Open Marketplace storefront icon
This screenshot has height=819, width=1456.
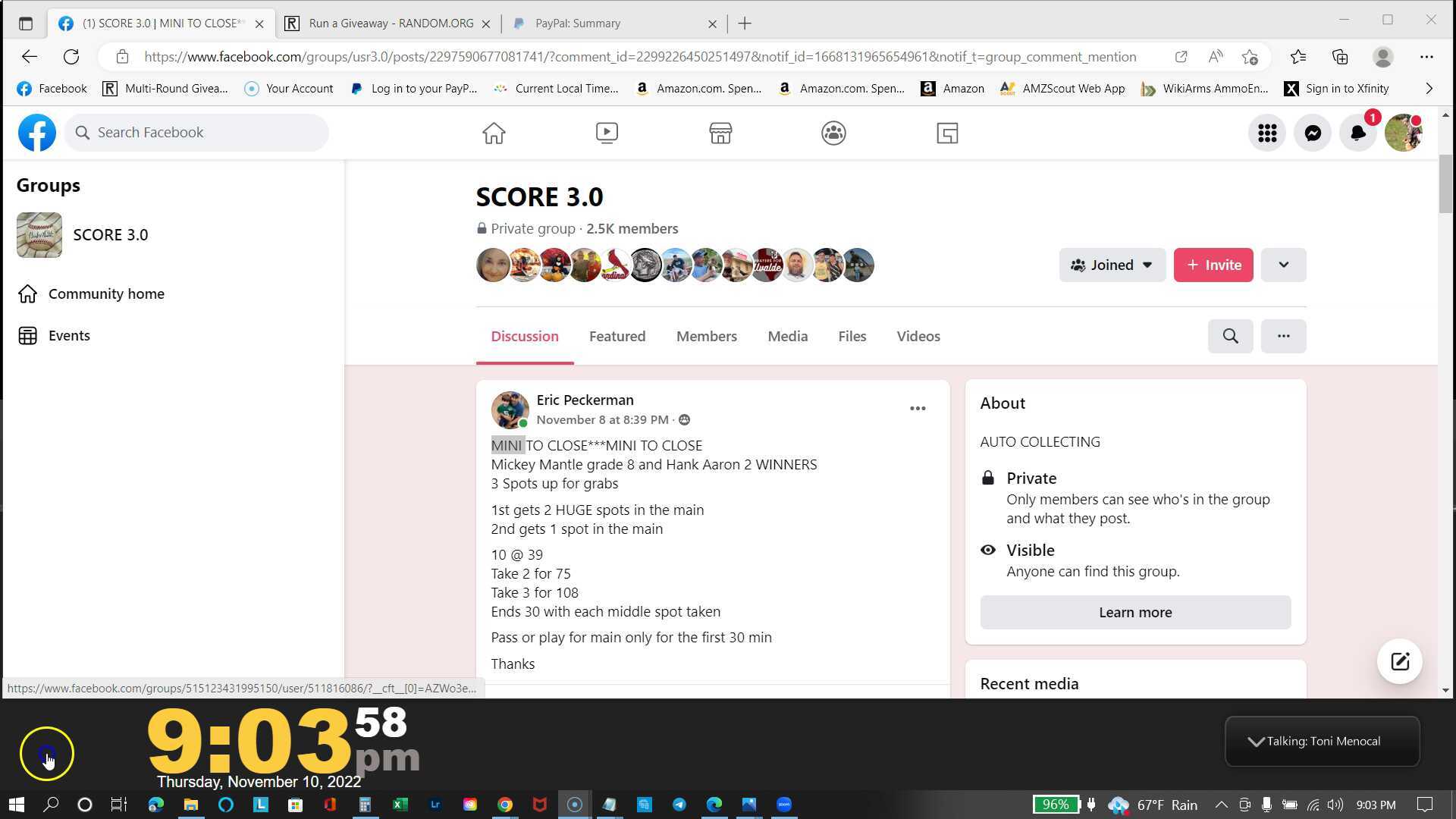pos(720,133)
